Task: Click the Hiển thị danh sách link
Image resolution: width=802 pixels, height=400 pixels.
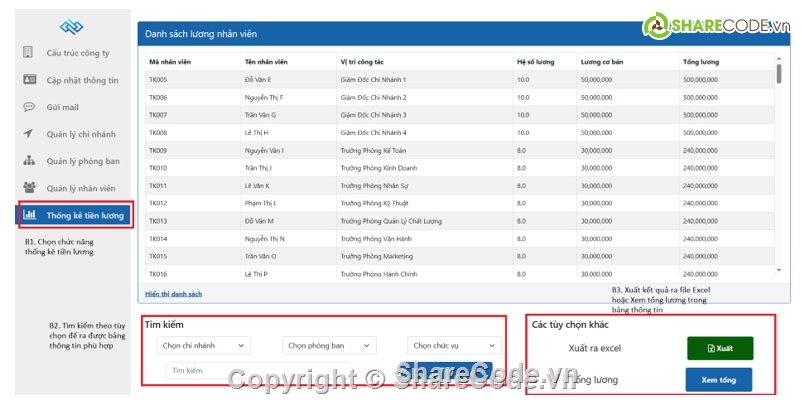Action: point(174,294)
